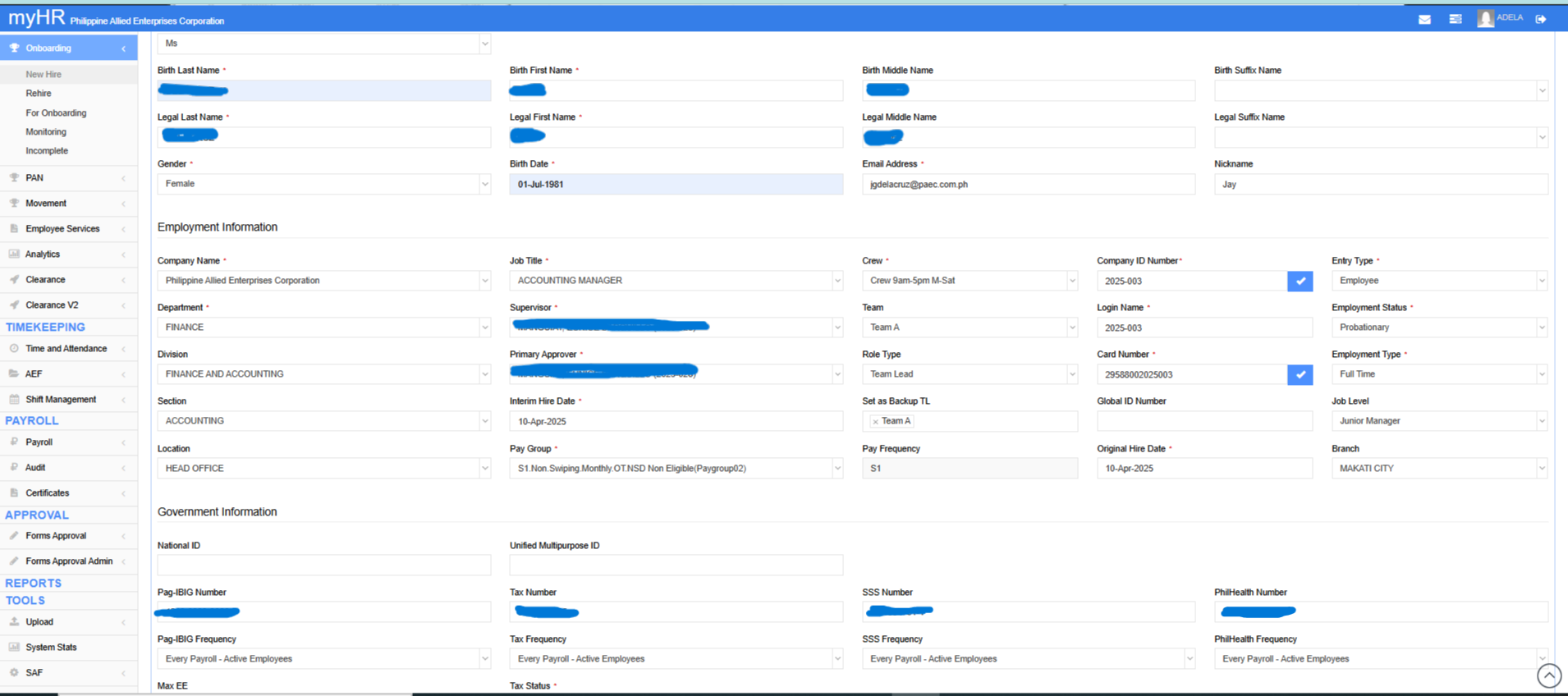Viewport: 1568px width, 696px height.
Task: Open the mail envelope icon in the header
Action: click(x=1424, y=19)
